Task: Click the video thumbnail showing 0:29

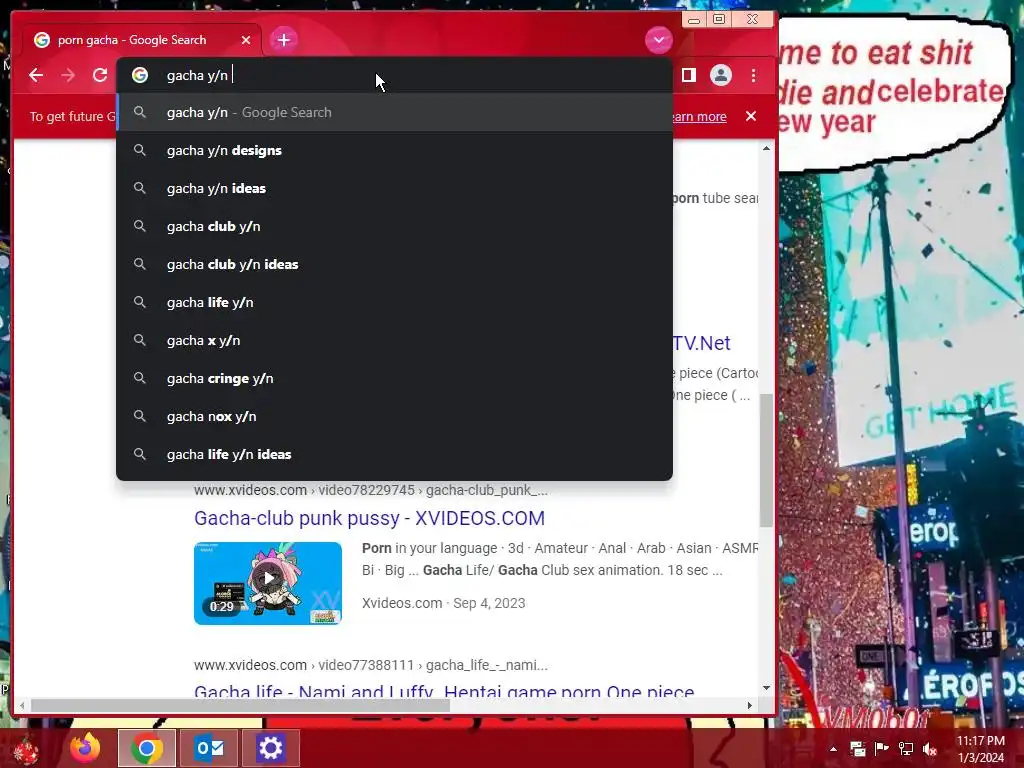Action: [x=268, y=583]
